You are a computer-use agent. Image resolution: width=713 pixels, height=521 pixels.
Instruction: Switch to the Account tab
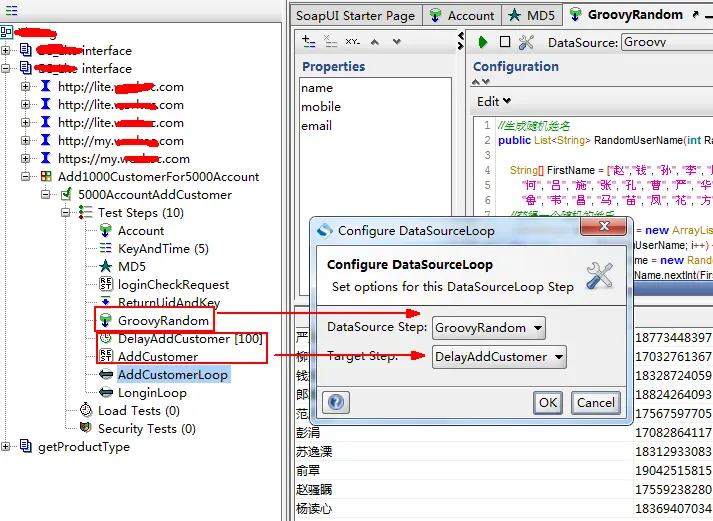pyautogui.click(x=462, y=15)
